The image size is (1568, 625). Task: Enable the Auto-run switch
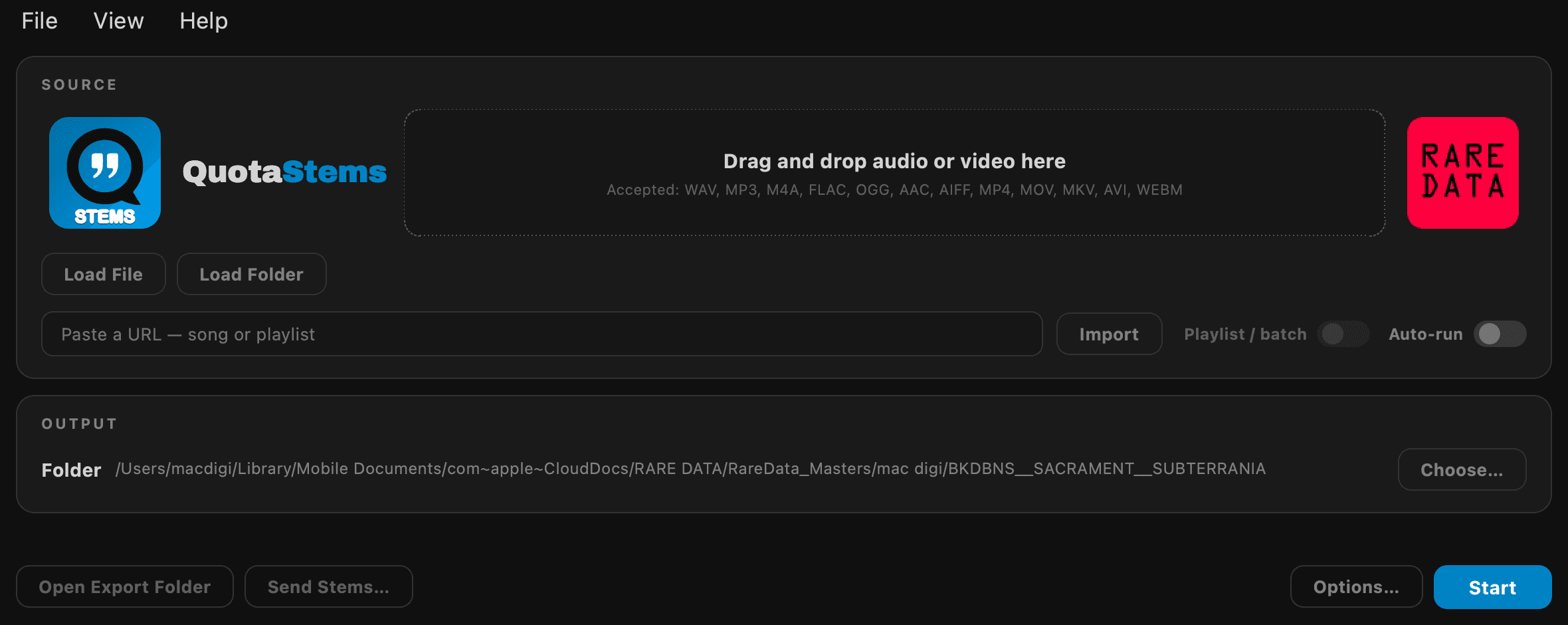1500,334
